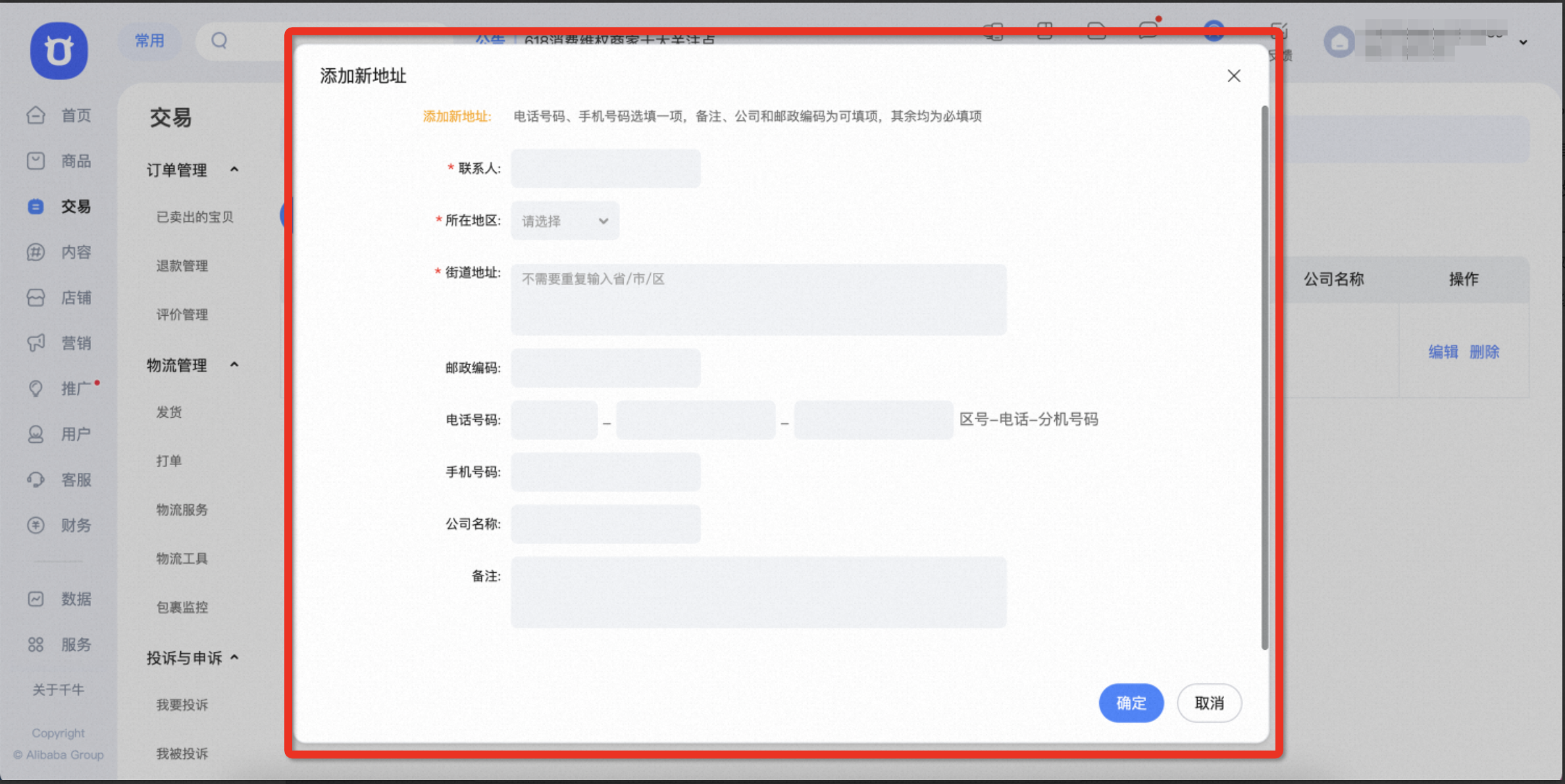Open 打单 menu item

point(169,460)
